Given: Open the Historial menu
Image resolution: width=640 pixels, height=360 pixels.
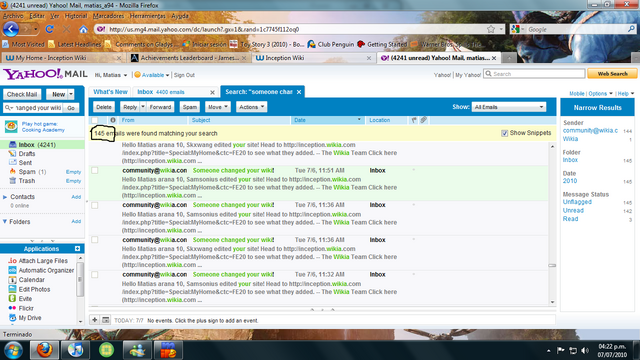Looking at the screenshot, I should [76, 16].
